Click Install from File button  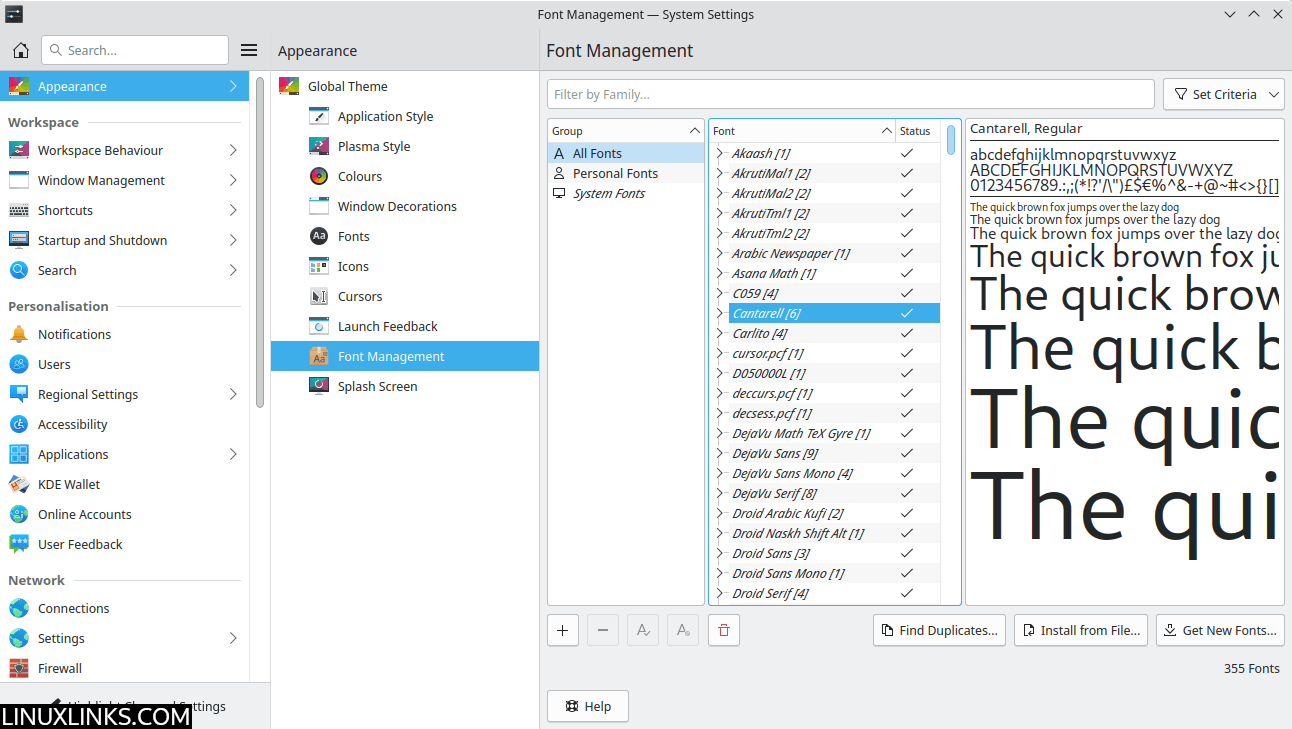1081,630
